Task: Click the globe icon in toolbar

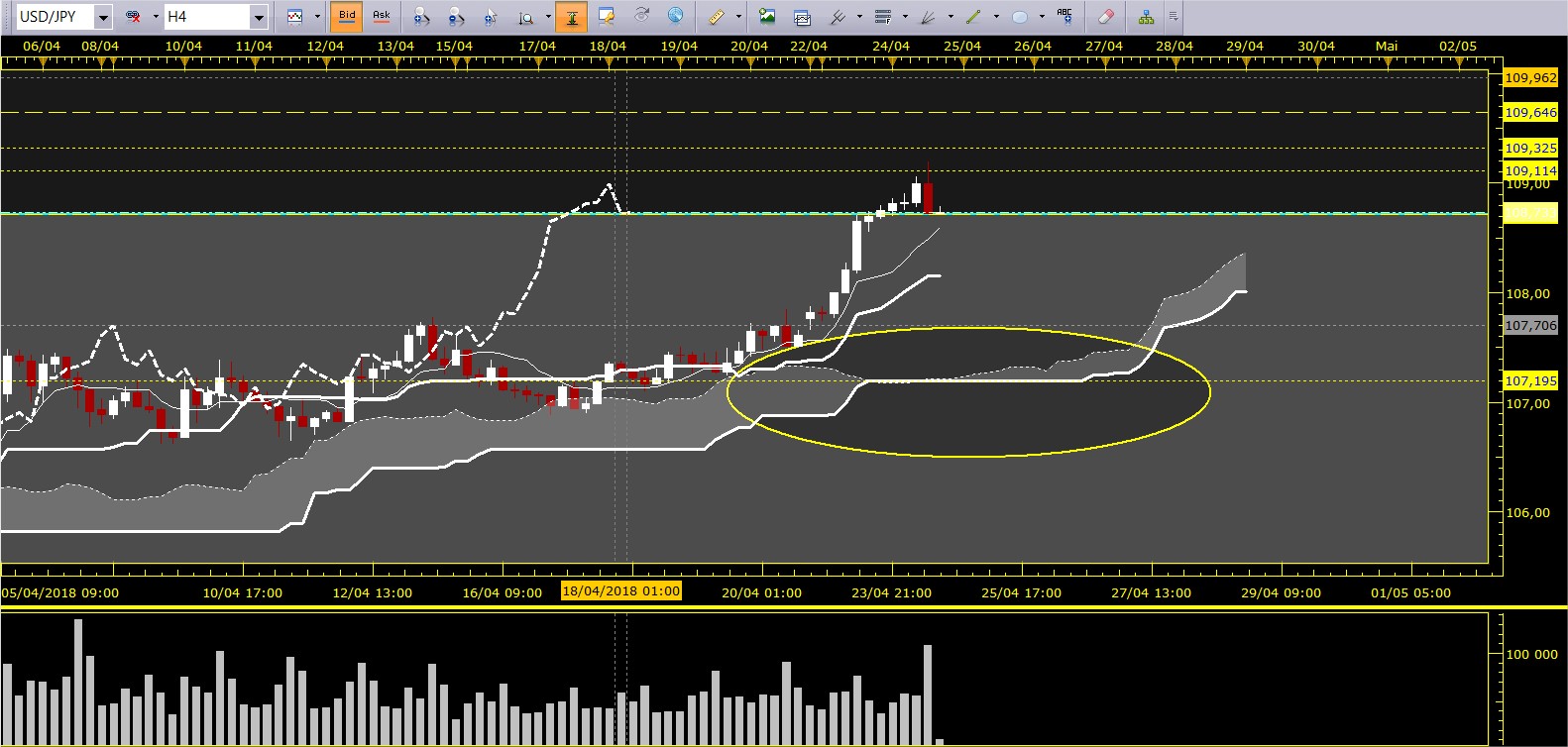Action: (x=675, y=16)
